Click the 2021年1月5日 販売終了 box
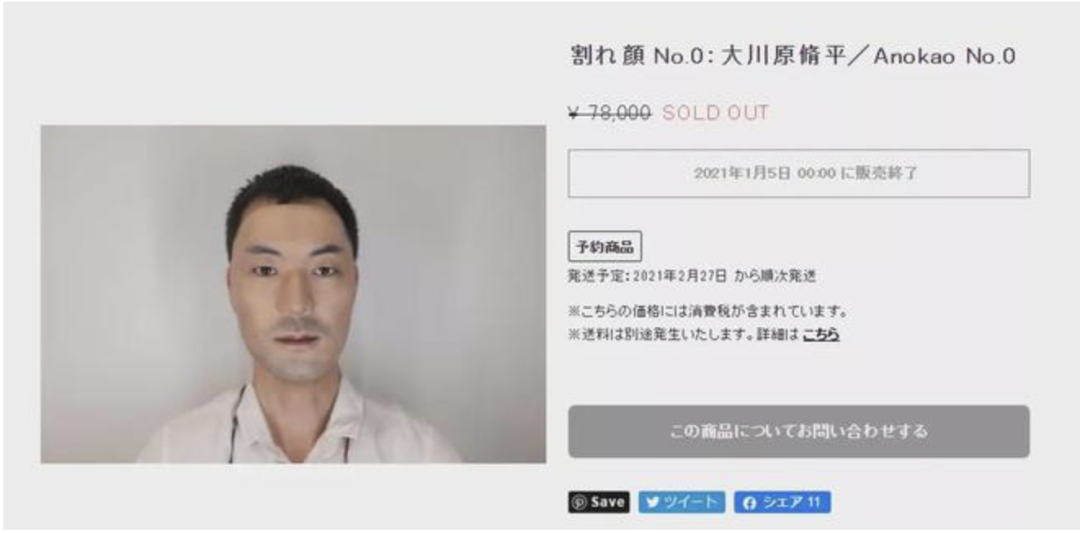1080x533 pixels. point(798,174)
